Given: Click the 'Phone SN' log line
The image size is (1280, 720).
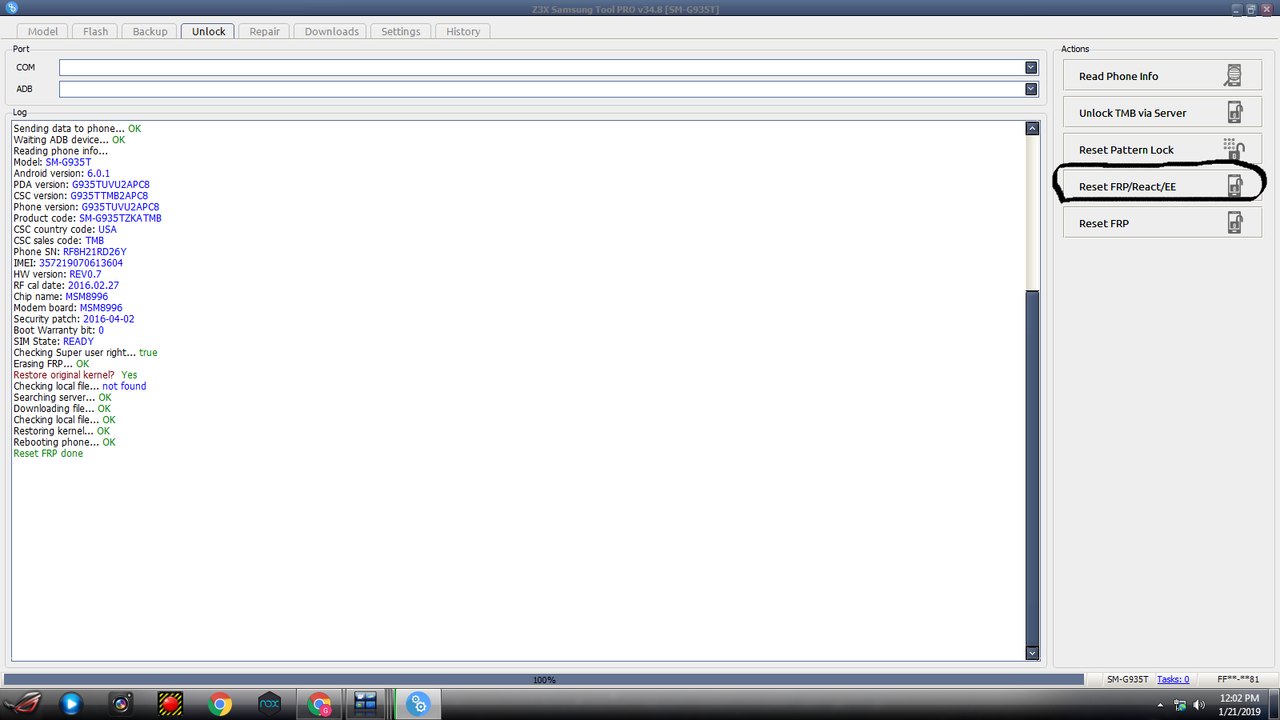Looking at the screenshot, I should pos(70,252).
